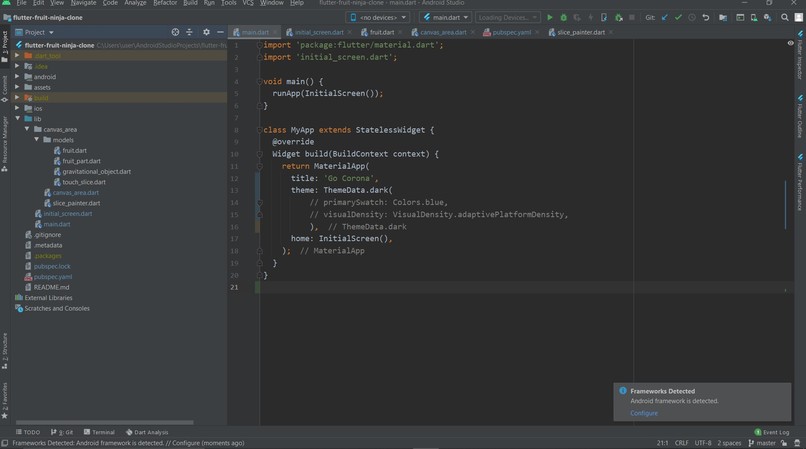Switch to the pubspec.yaml tab
The image size is (806, 449).
511,32
